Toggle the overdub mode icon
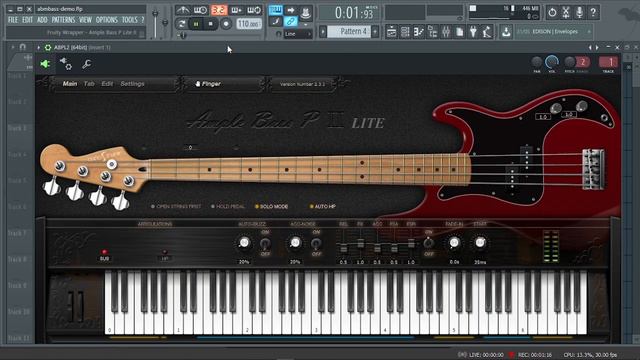The height and width of the screenshot is (360, 640). click(x=236, y=10)
